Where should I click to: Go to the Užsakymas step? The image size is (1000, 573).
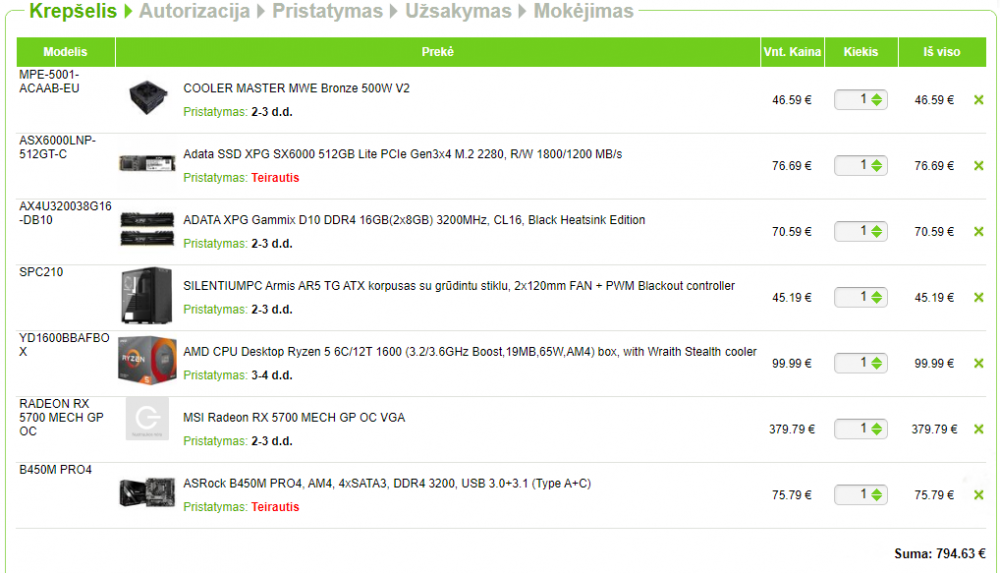point(459,11)
